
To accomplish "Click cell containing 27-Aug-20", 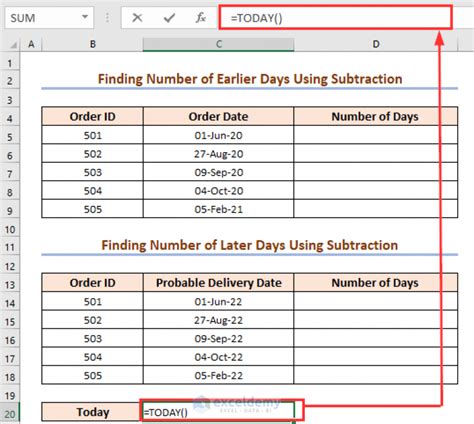I will click(218, 154).
